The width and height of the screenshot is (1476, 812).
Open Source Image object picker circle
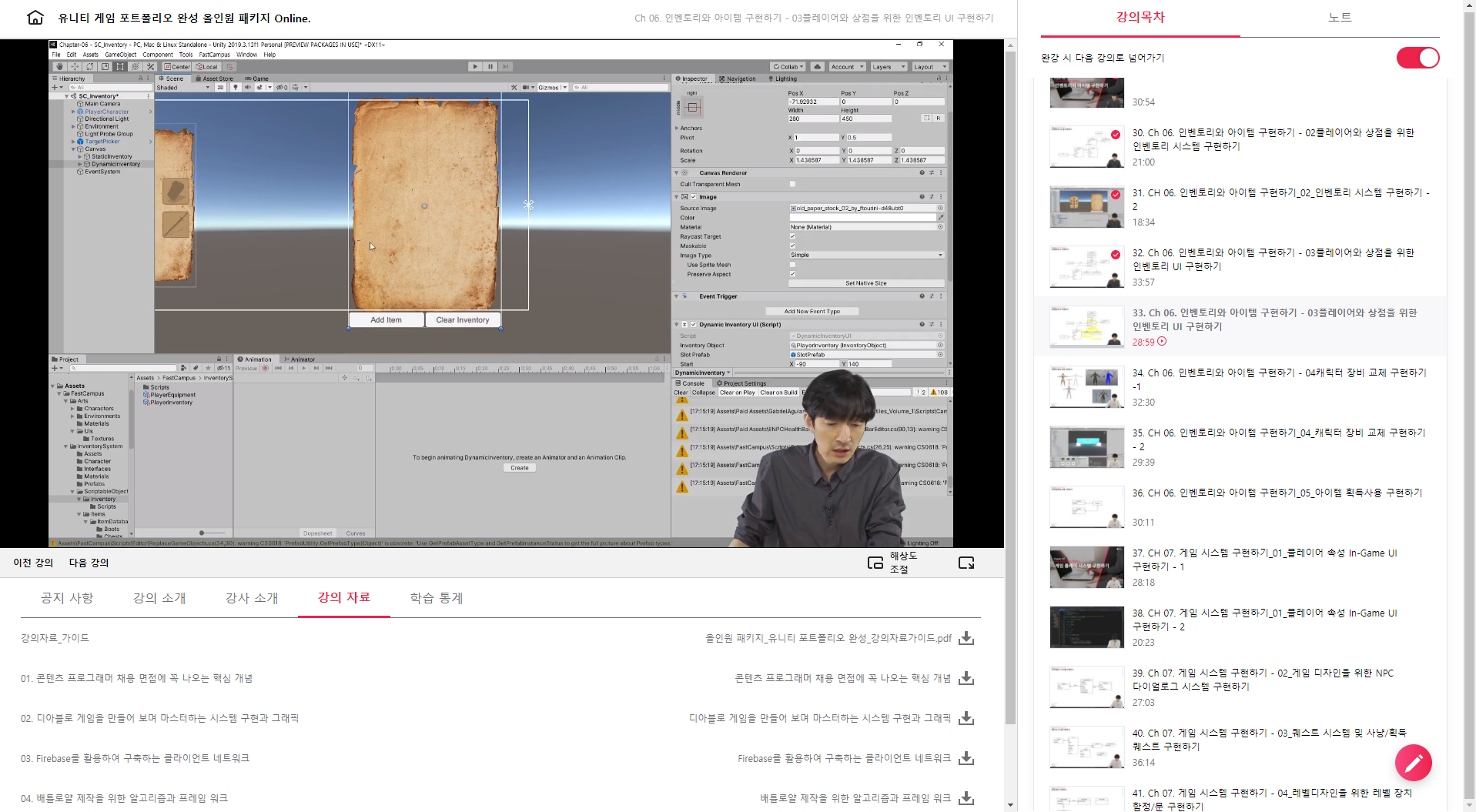click(x=940, y=208)
